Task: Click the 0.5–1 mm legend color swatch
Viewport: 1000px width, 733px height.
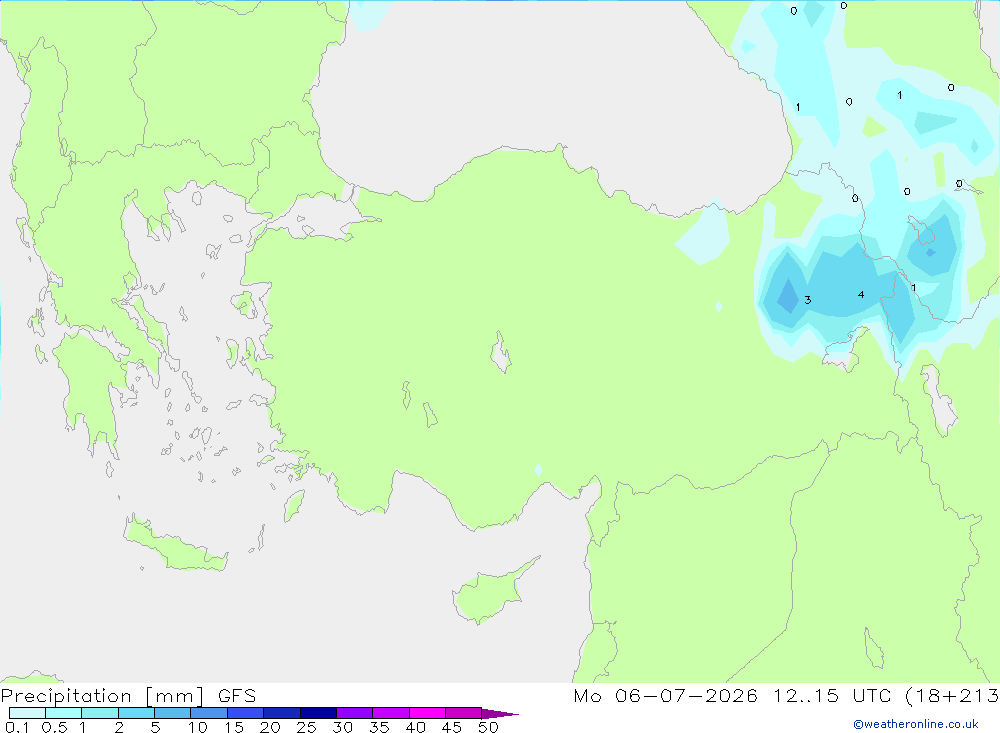Action: point(64,713)
